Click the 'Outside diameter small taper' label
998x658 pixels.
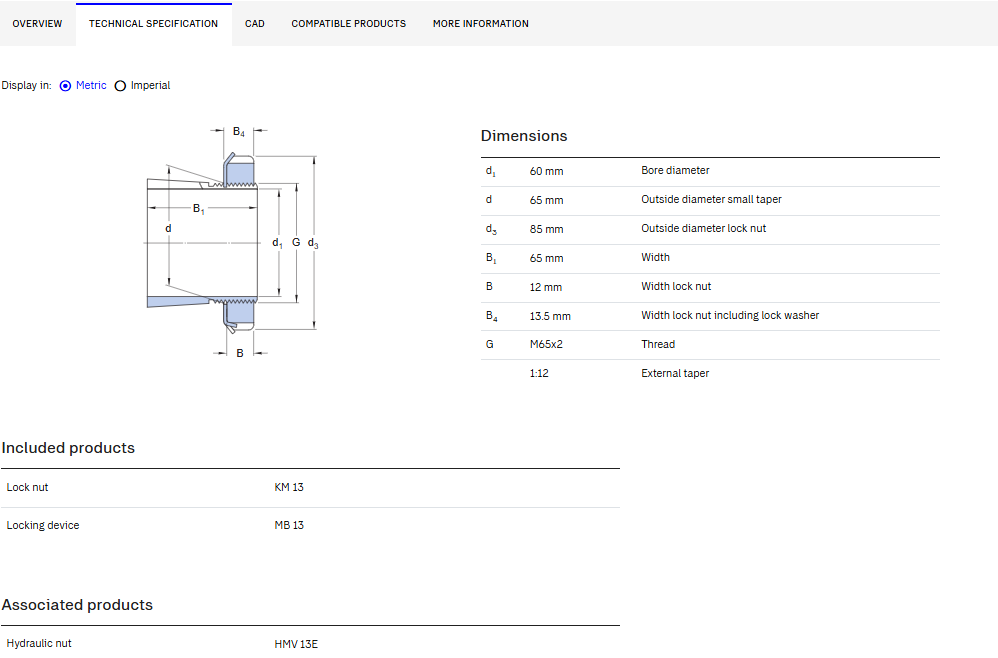point(712,199)
